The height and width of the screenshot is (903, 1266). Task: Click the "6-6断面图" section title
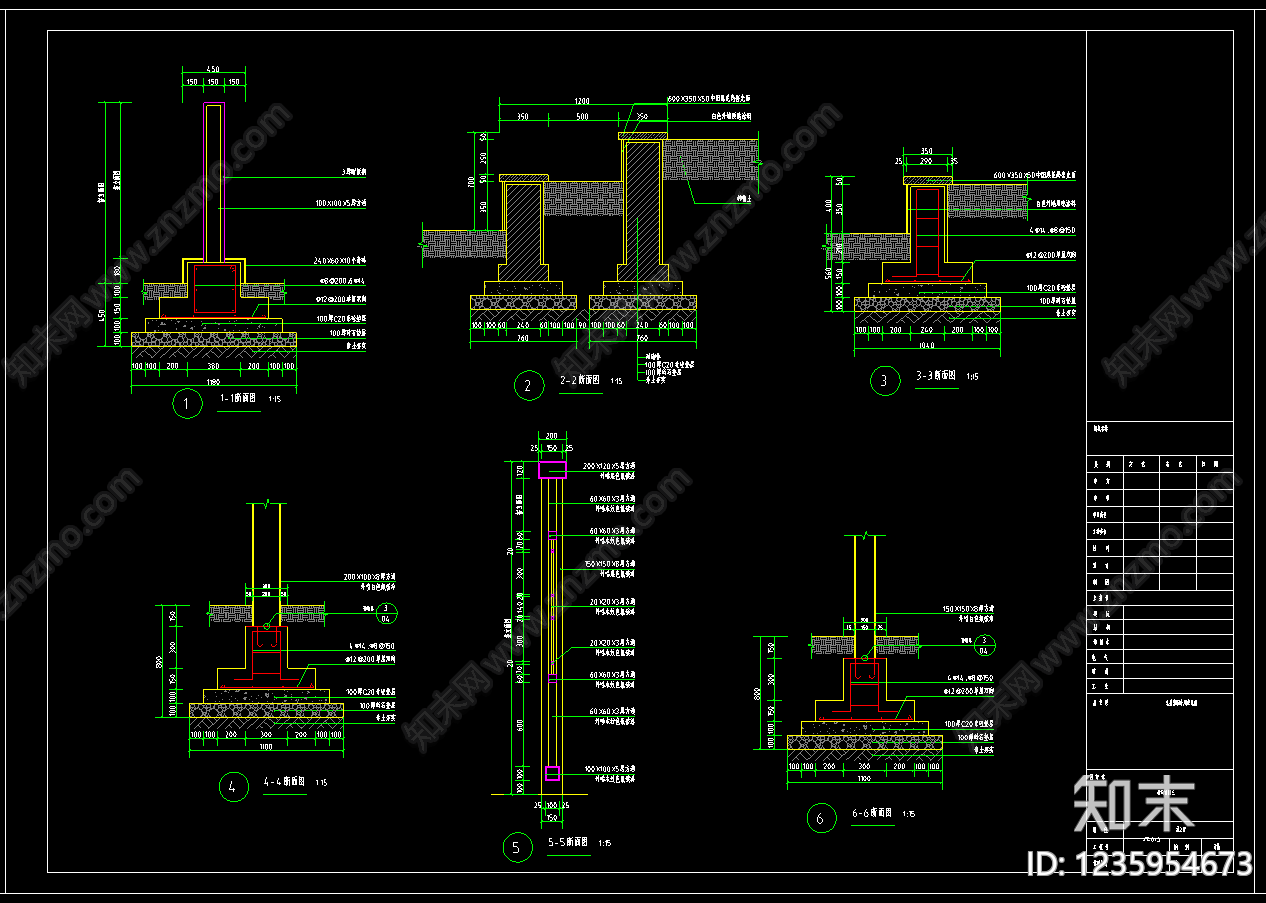click(872, 813)
